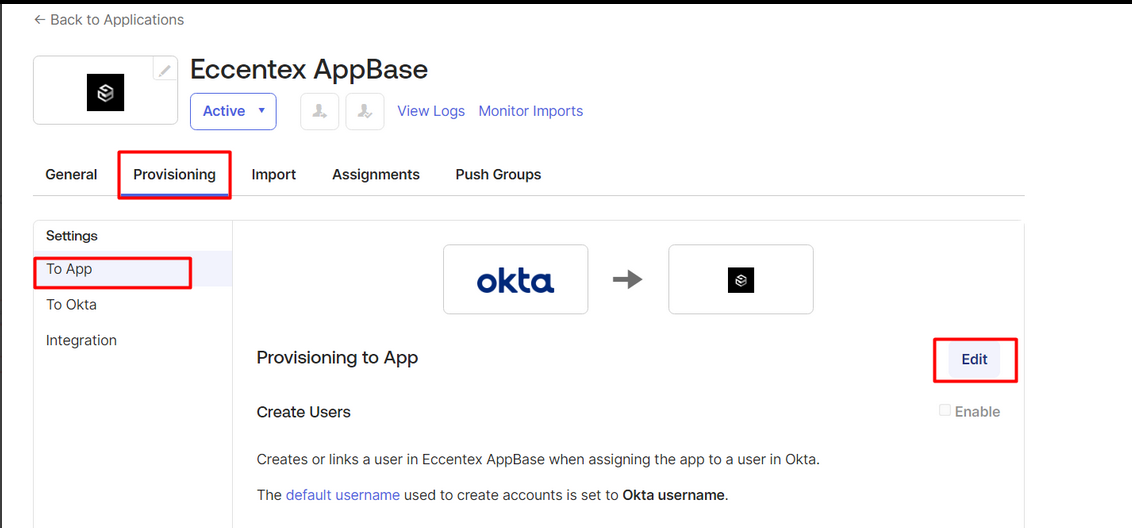This screenshot has height=528, width=1132.
Task: Edit the app logo pencil icon
Action: (x=165, y=70)
